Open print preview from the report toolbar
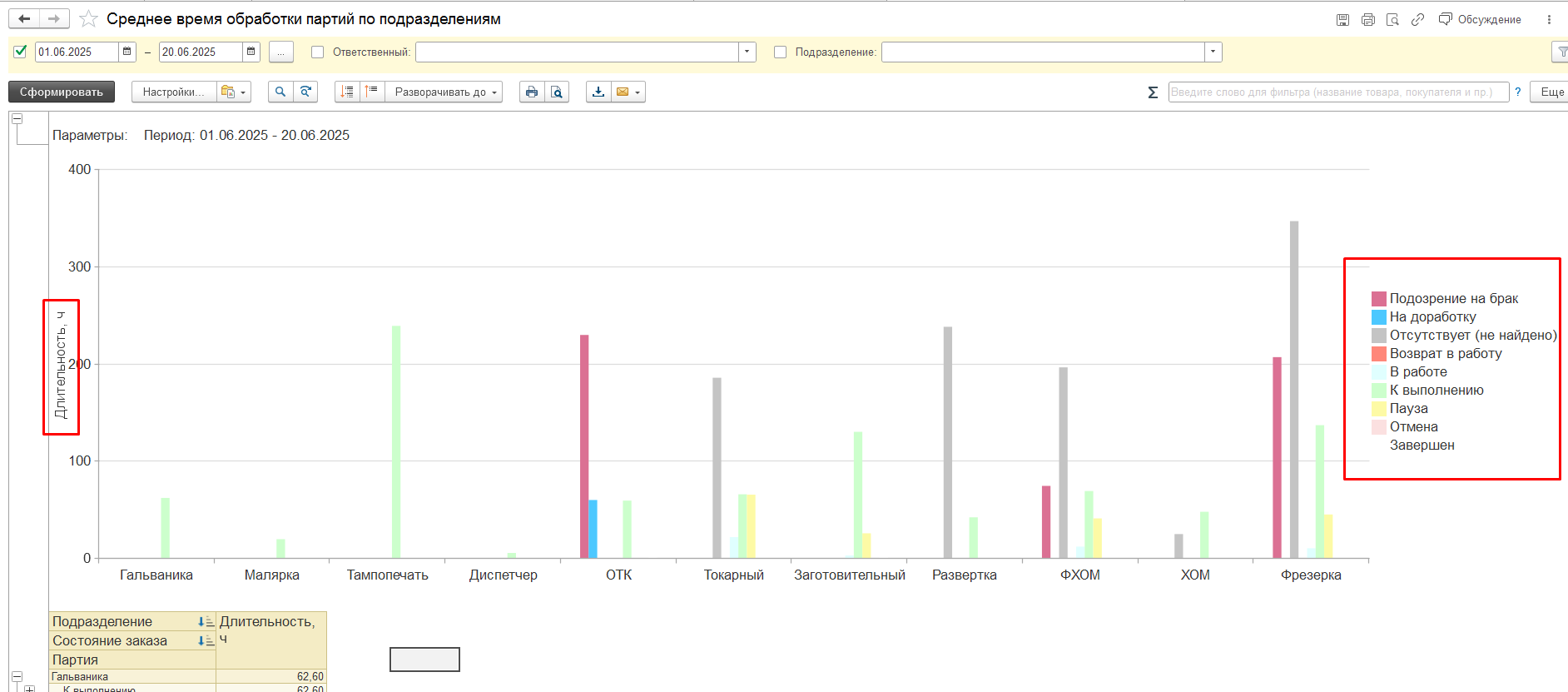 557,92
